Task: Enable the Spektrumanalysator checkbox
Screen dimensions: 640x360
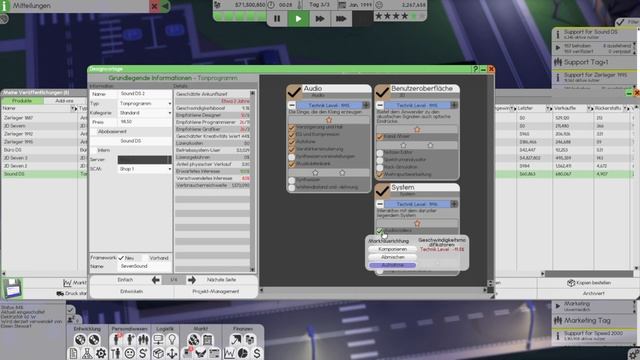Action: [380, 160]
